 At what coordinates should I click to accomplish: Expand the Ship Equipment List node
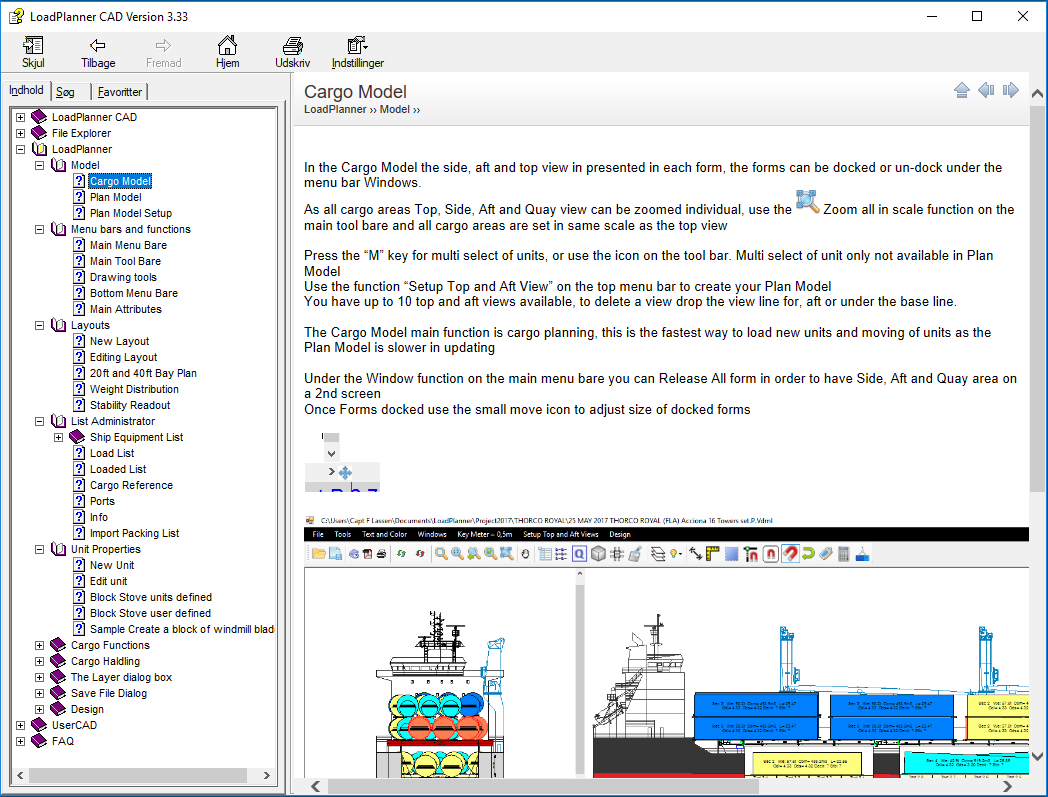(x=59, y=437)
